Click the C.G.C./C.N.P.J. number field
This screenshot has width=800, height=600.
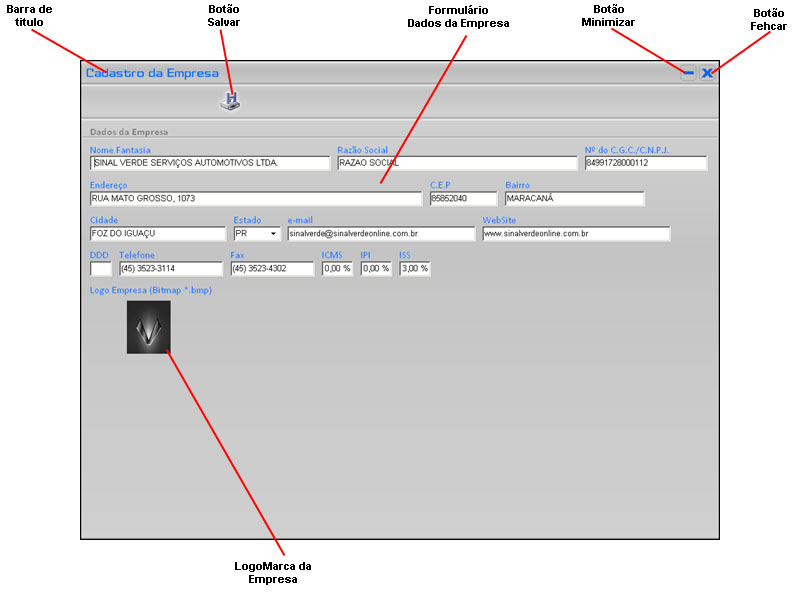point(645,163)
